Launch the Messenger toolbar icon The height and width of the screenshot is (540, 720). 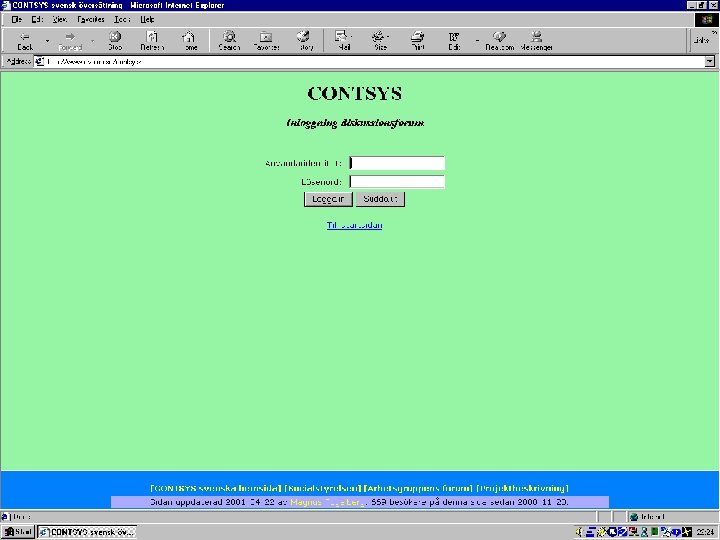coord(536,36)
